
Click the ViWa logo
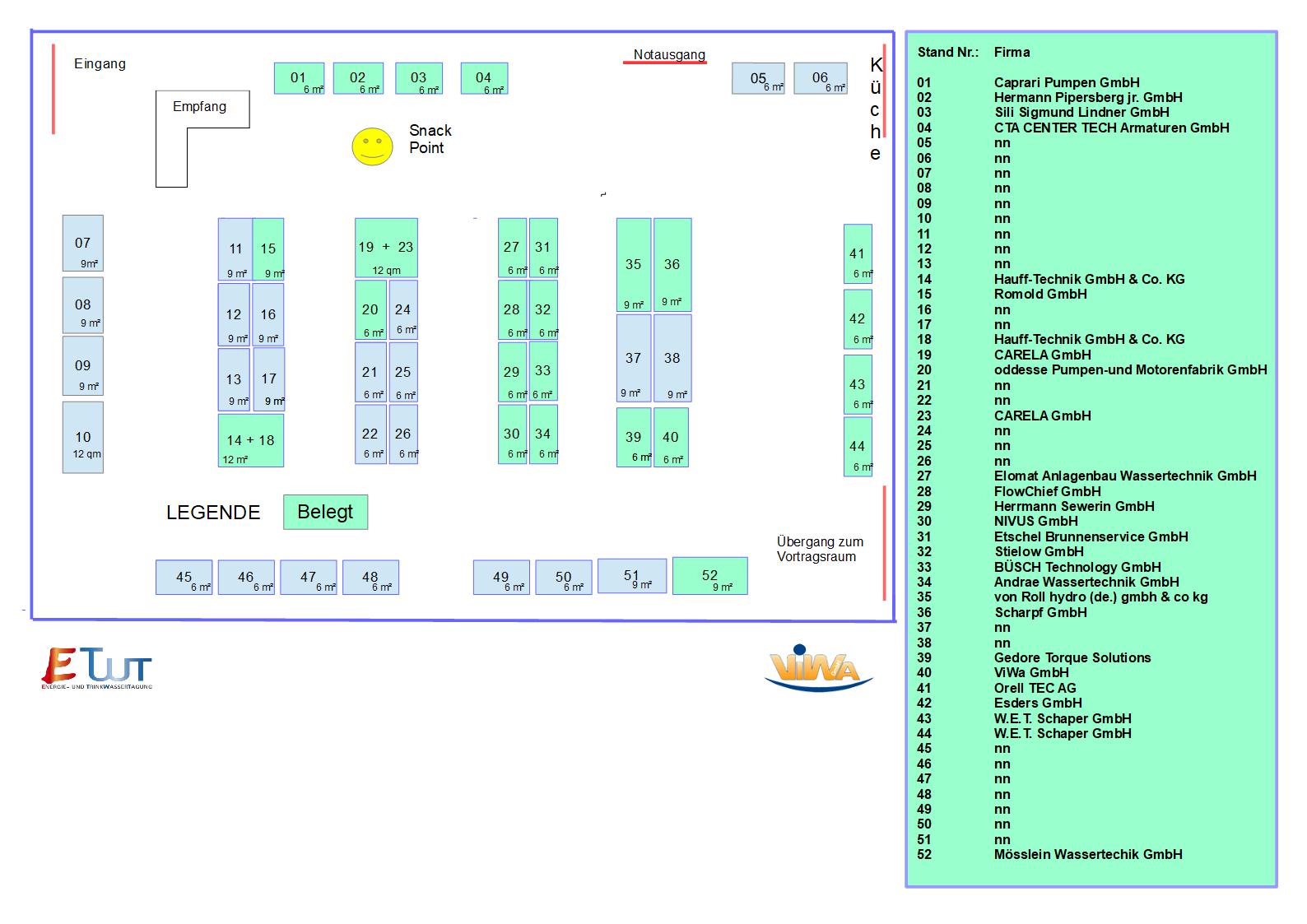point(818,667)
